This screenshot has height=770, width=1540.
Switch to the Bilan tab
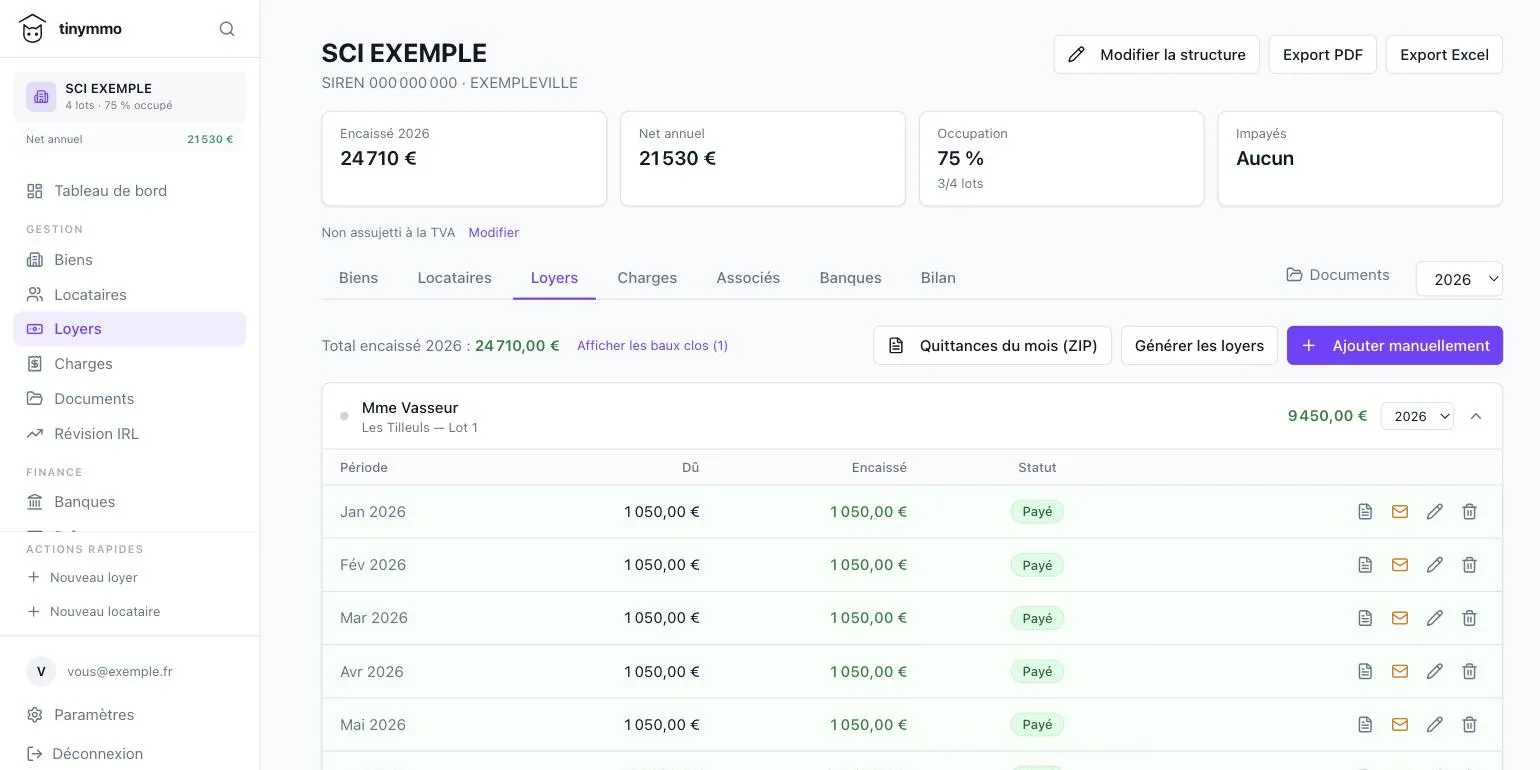938,278
